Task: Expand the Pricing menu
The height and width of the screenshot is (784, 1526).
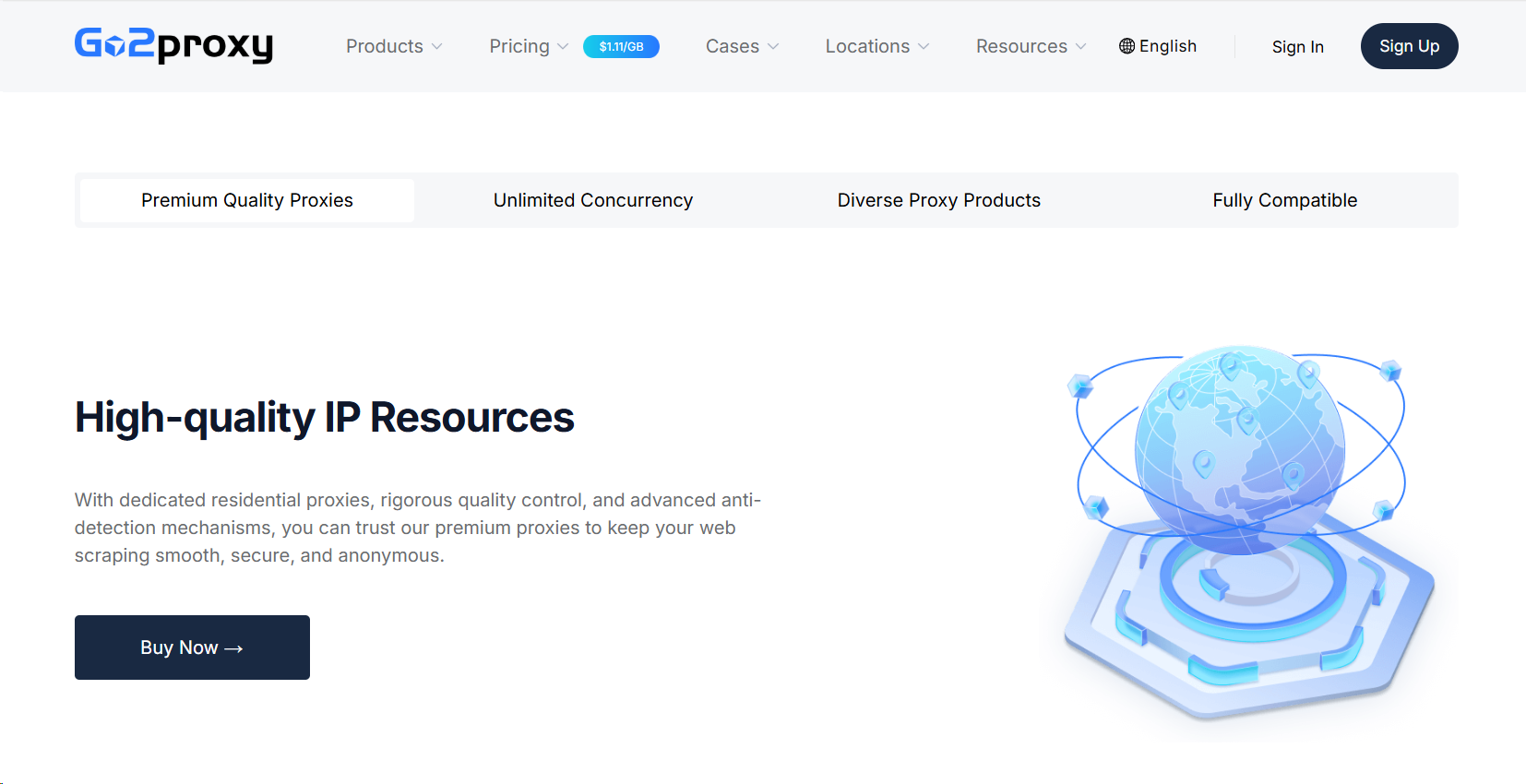Action: 529,46
